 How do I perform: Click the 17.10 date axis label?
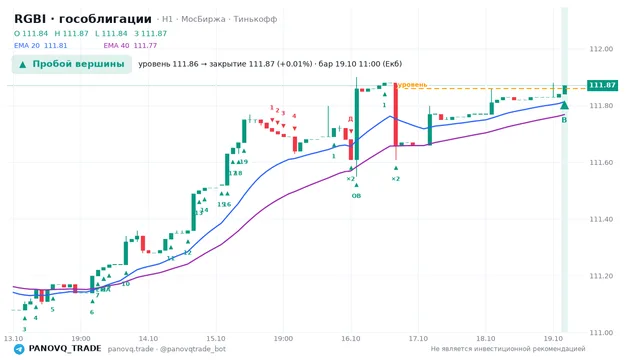click(418, 339)
